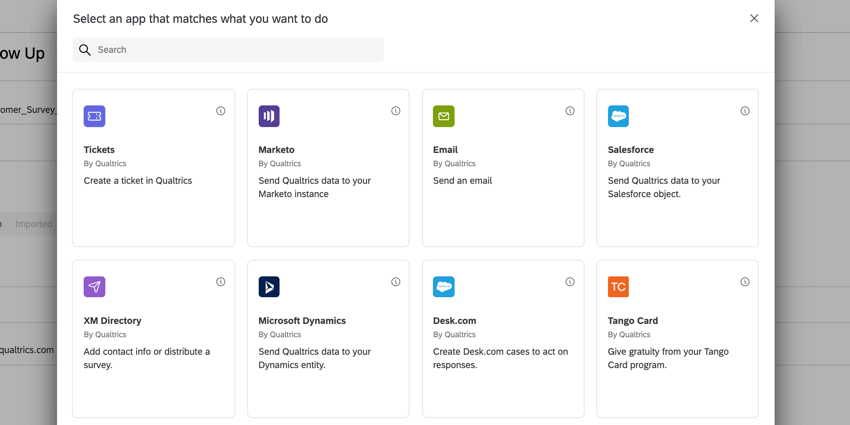Open info for the Tickets app
850x425 pixels.
point(221,111)
